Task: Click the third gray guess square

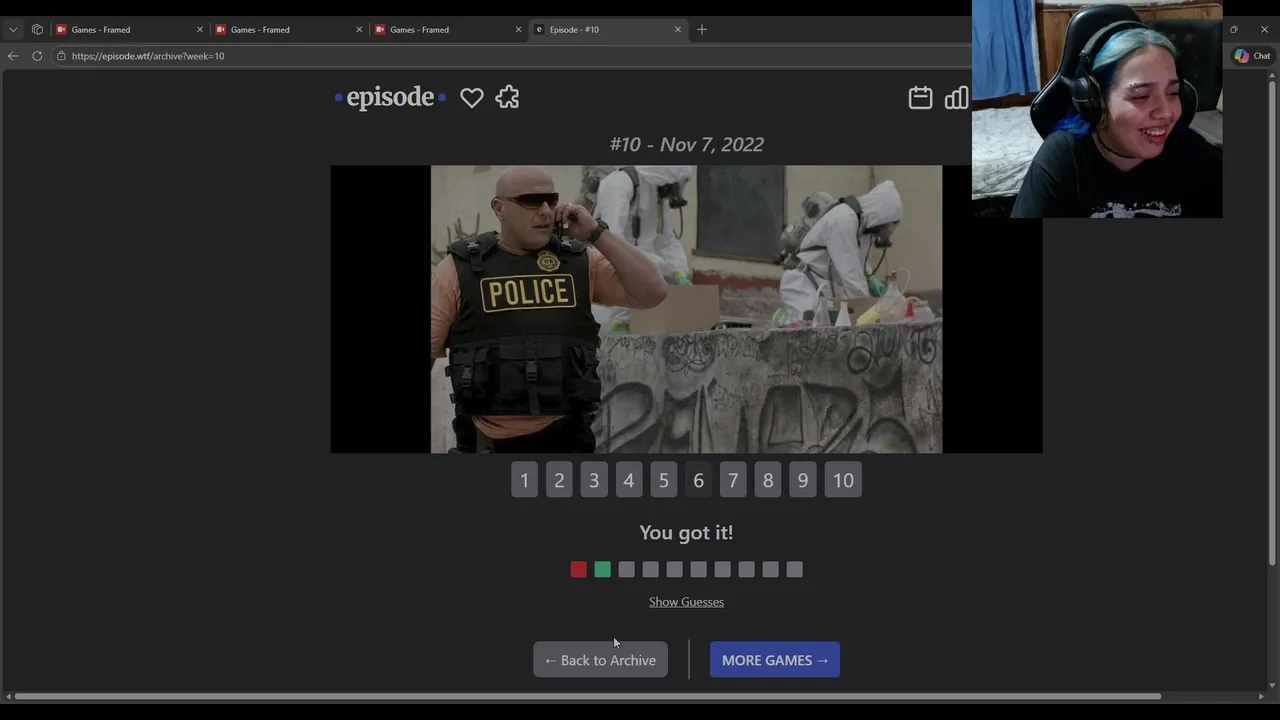Action: click(627, 569)
